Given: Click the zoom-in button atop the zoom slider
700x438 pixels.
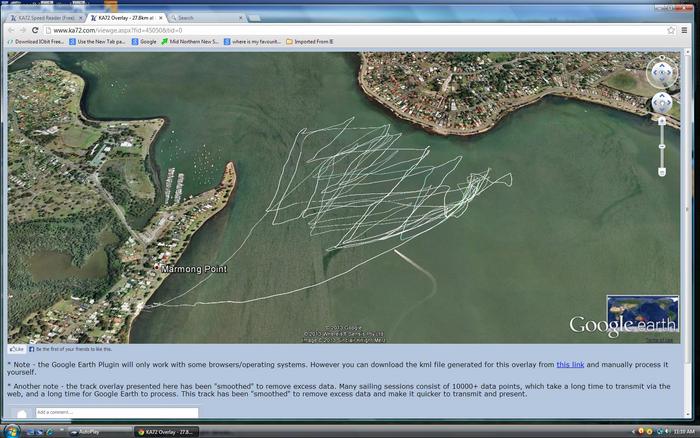Looking at the screenshot, I should (662, 121).
